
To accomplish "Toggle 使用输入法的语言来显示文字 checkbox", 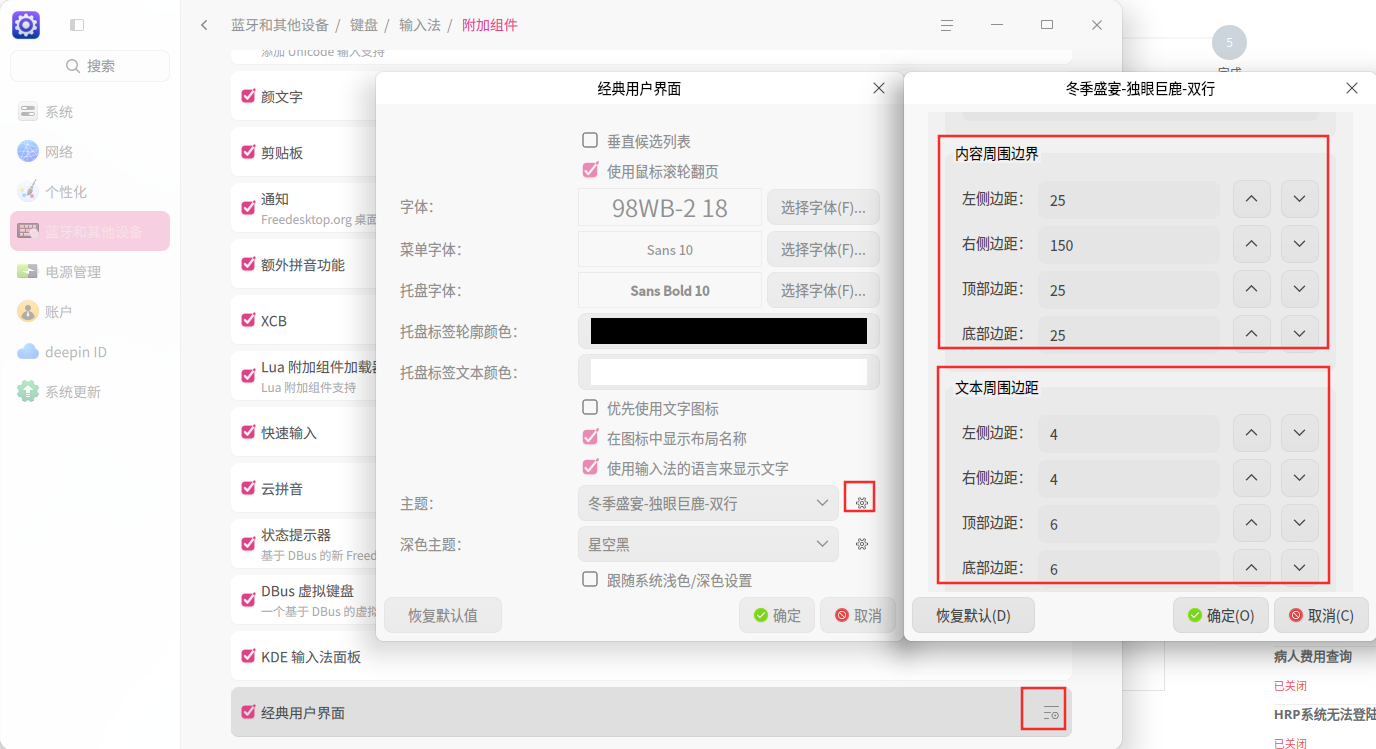I will pos(590,468).
